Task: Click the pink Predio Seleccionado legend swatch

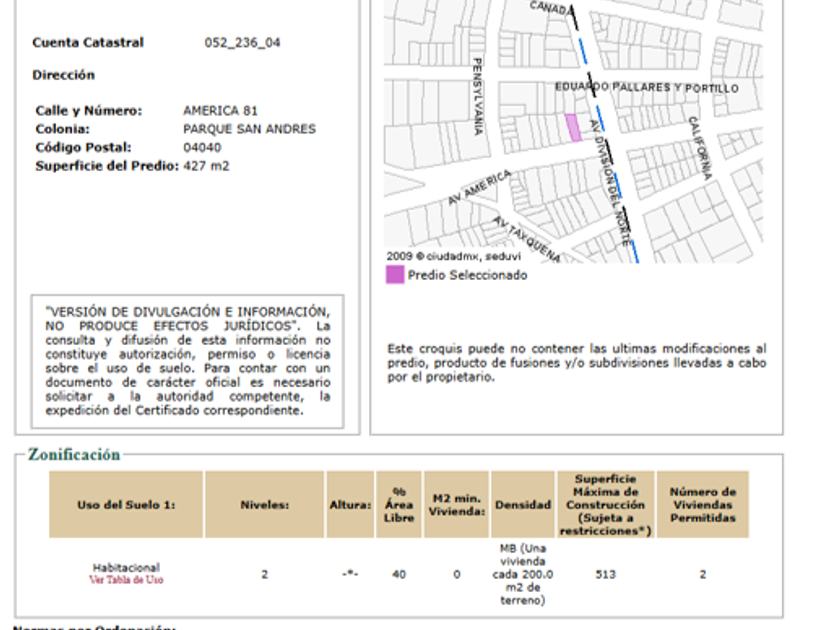Action: [395, 275]
